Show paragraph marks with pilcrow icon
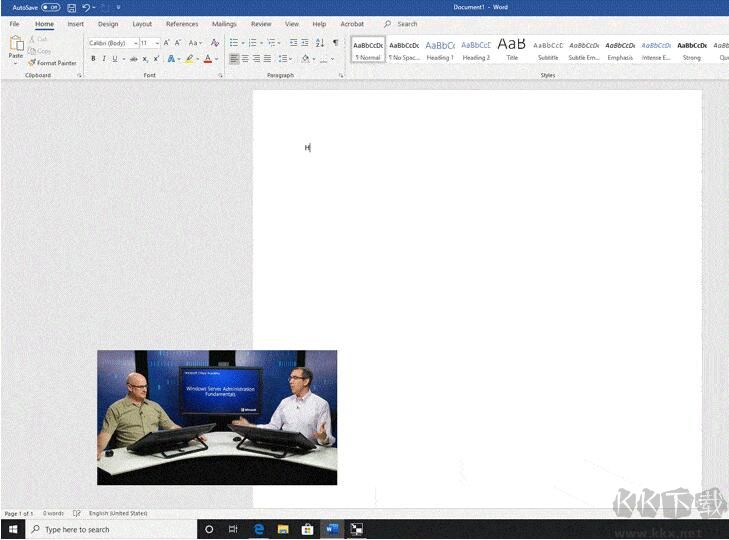 coord(335,43)
